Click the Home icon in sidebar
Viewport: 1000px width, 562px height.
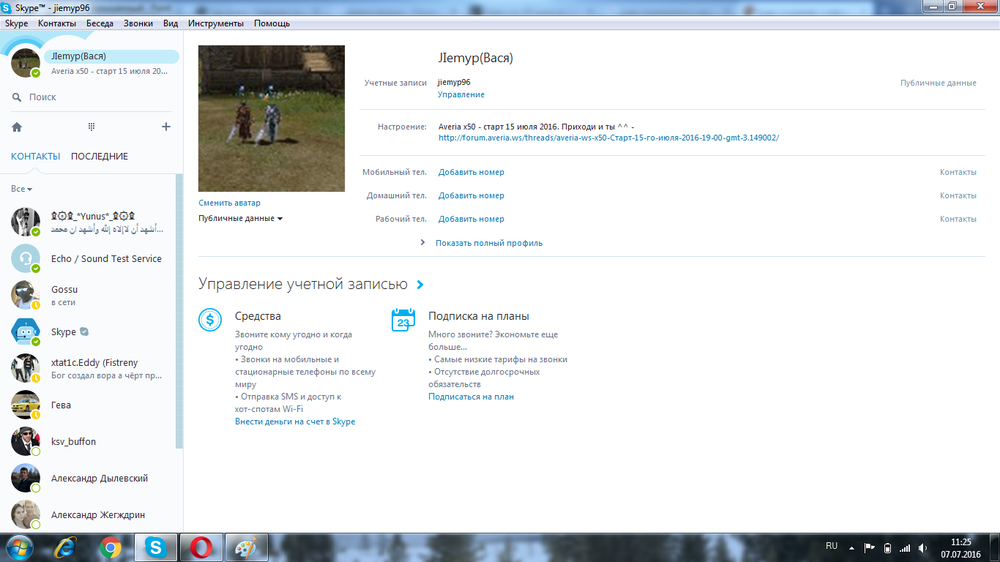(x=16, y=127)
